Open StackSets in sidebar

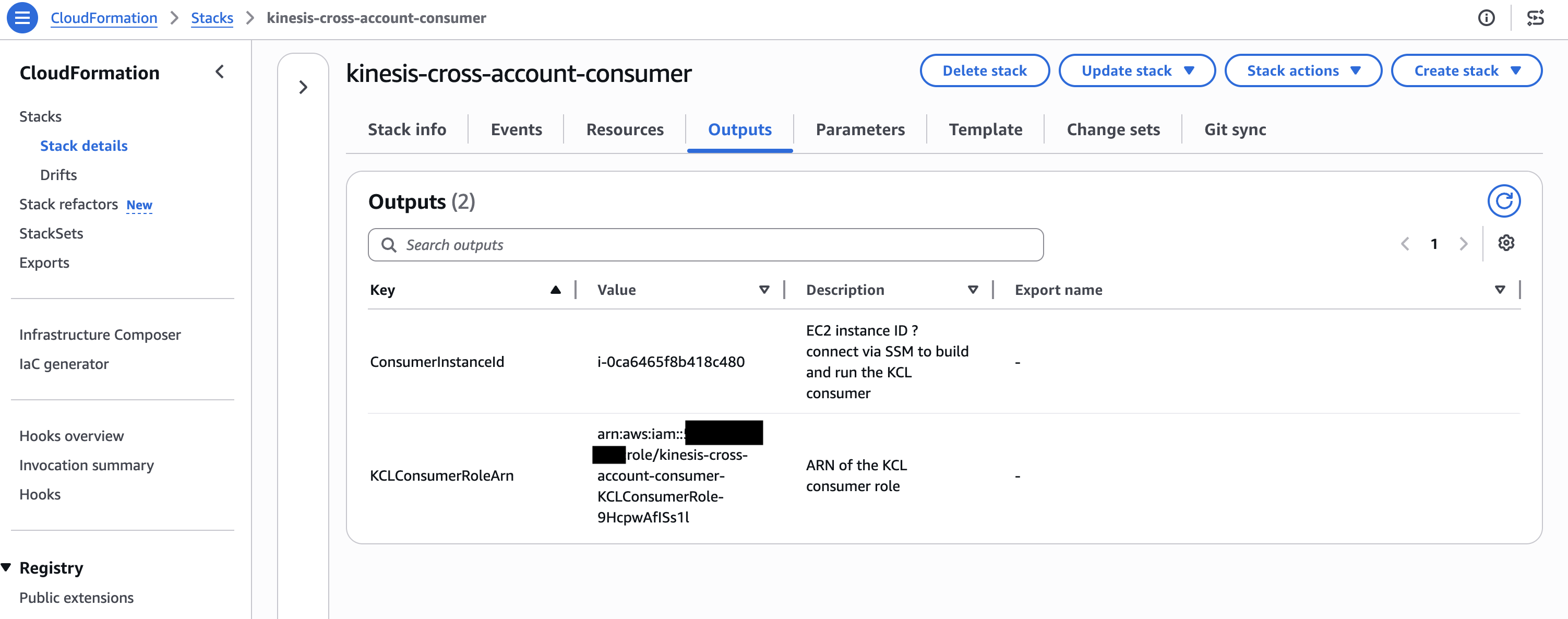pos(51,233)
